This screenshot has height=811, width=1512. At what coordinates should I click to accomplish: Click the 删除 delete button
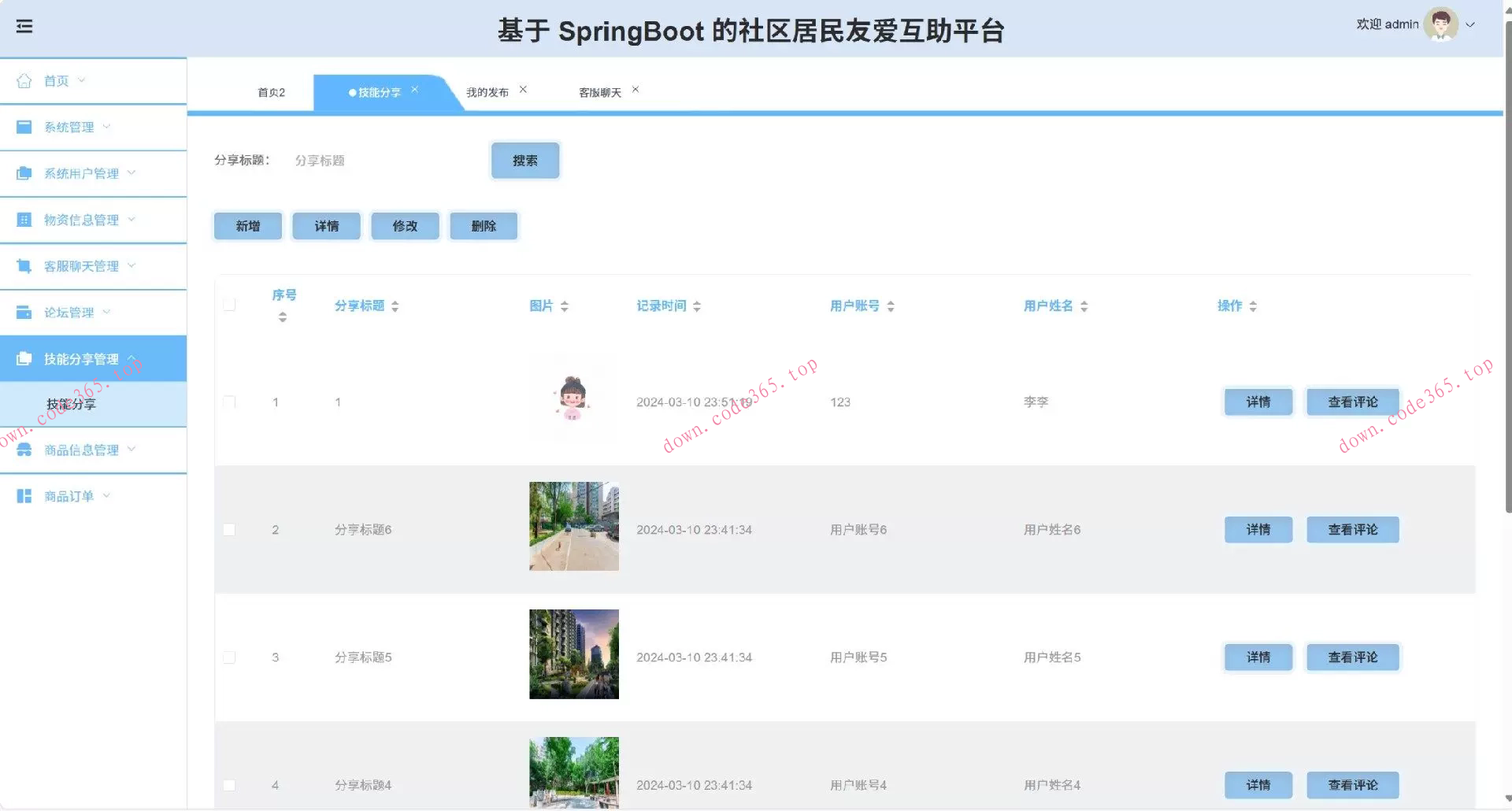(x=484, y=226)
